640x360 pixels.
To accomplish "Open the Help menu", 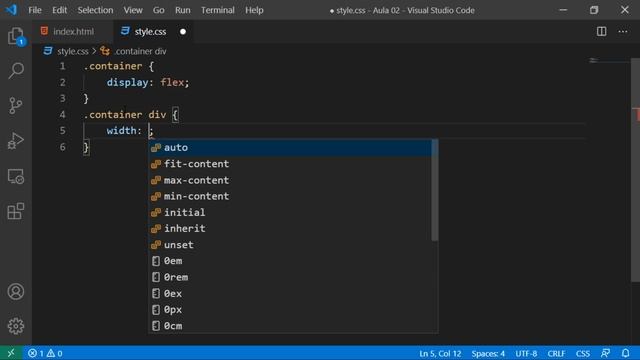I will pos(254,10).
